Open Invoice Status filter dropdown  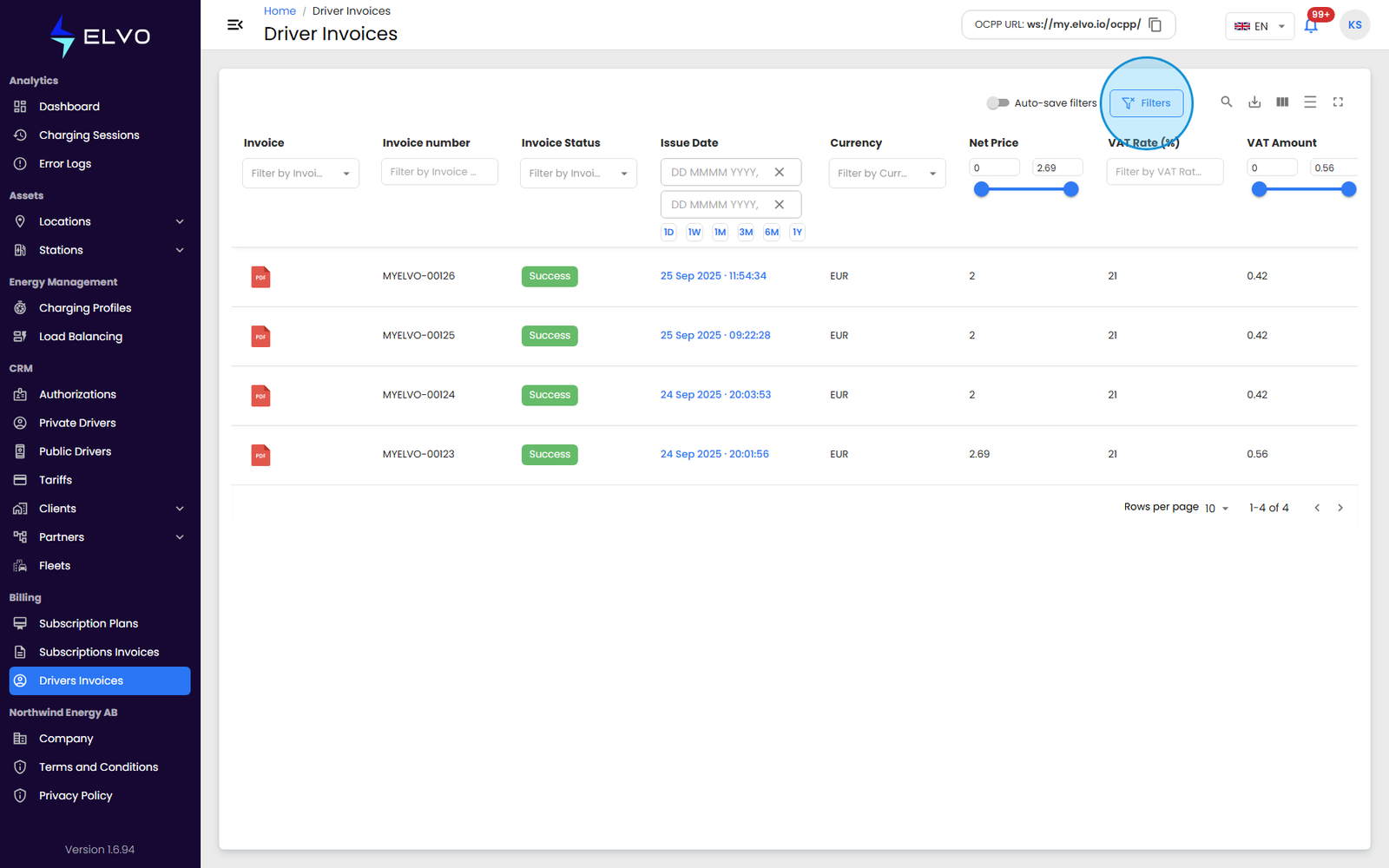(578, 174)
